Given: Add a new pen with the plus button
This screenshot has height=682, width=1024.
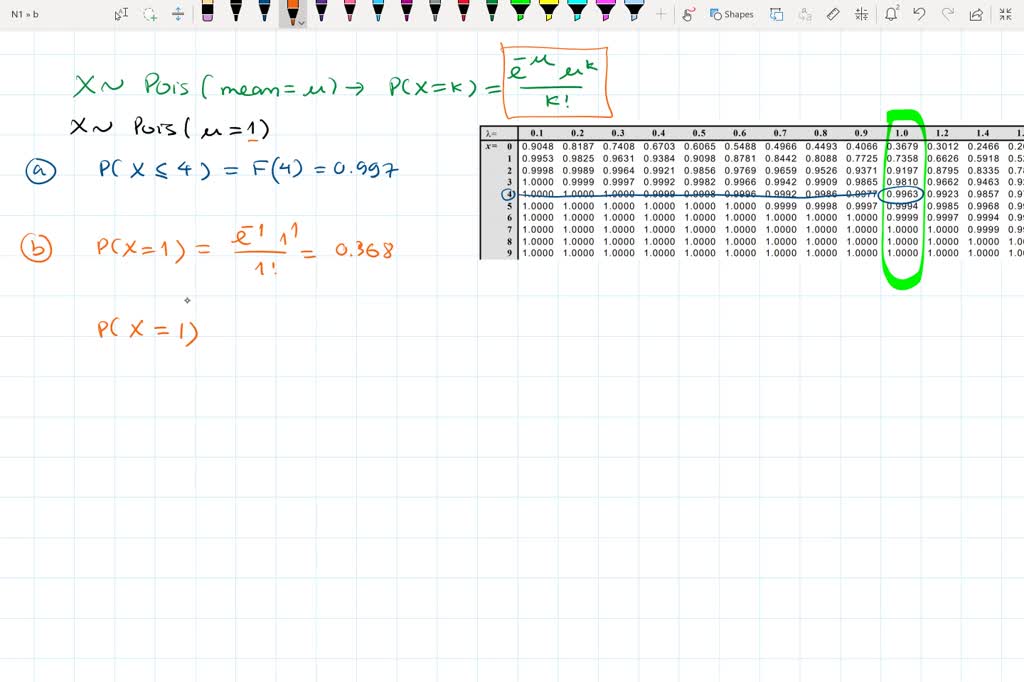Looking at the screenshot, I should click(661, 14).
